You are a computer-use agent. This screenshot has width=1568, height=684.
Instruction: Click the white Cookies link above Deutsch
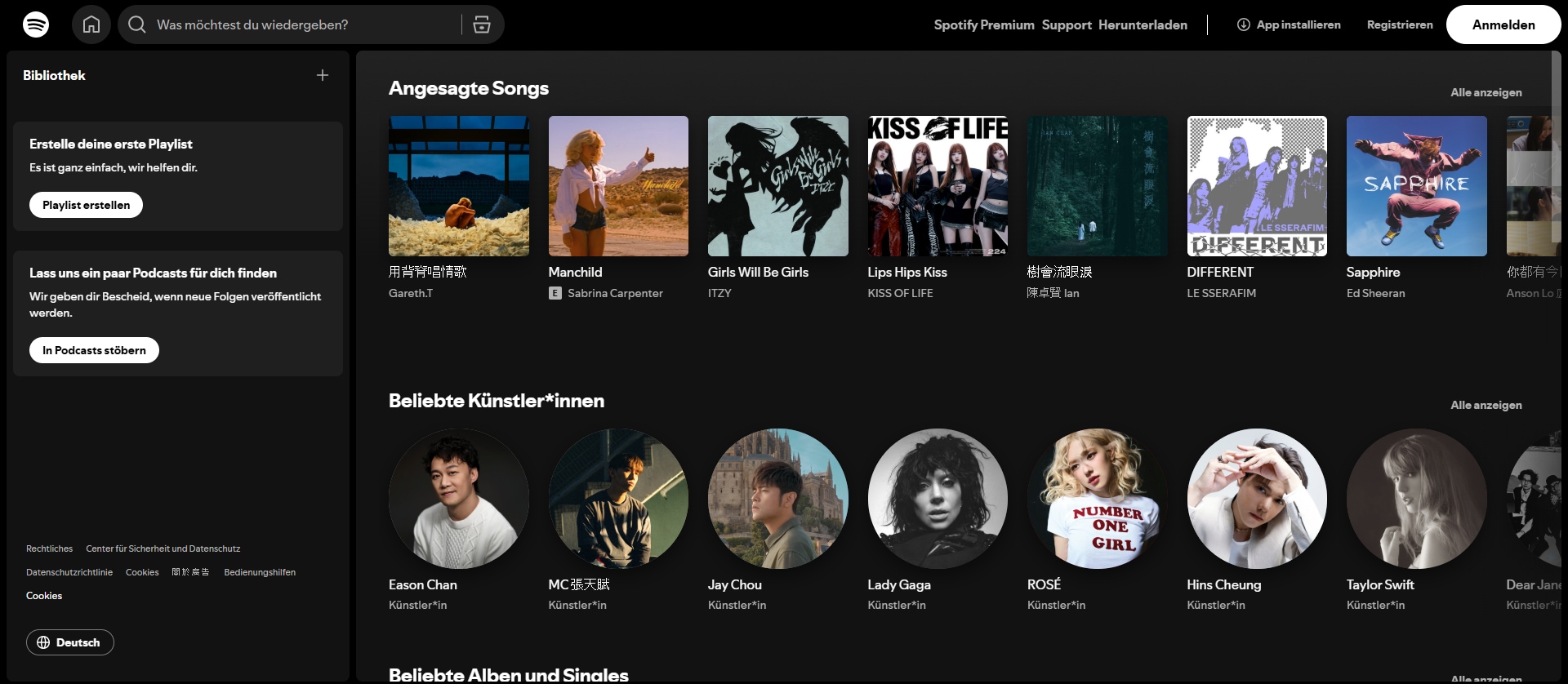pos(44,596)
